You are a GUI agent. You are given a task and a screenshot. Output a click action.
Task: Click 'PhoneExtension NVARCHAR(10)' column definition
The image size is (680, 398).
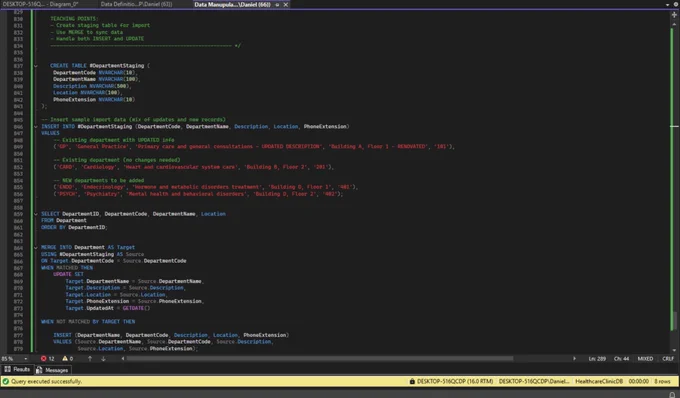point(94,99)
